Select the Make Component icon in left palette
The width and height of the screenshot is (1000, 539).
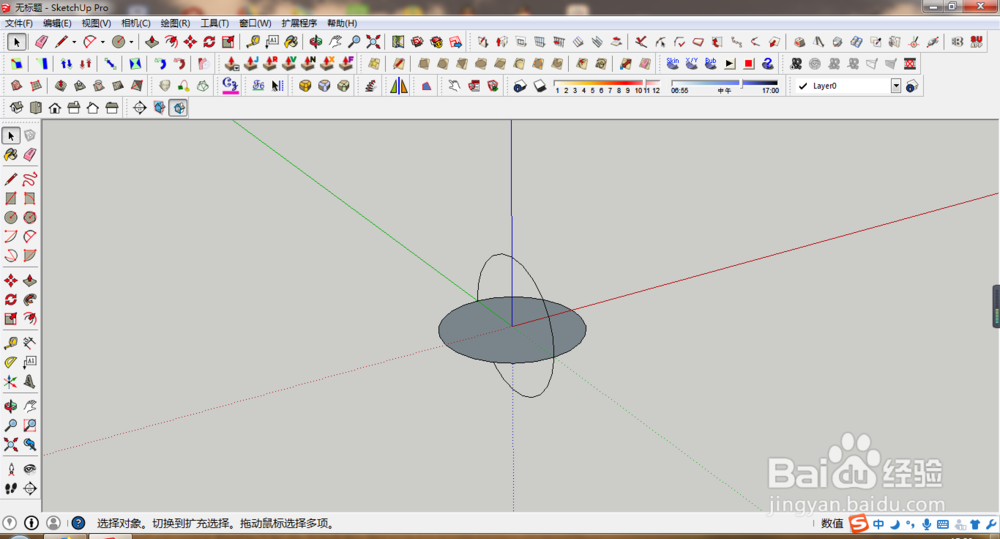(30, 136)
